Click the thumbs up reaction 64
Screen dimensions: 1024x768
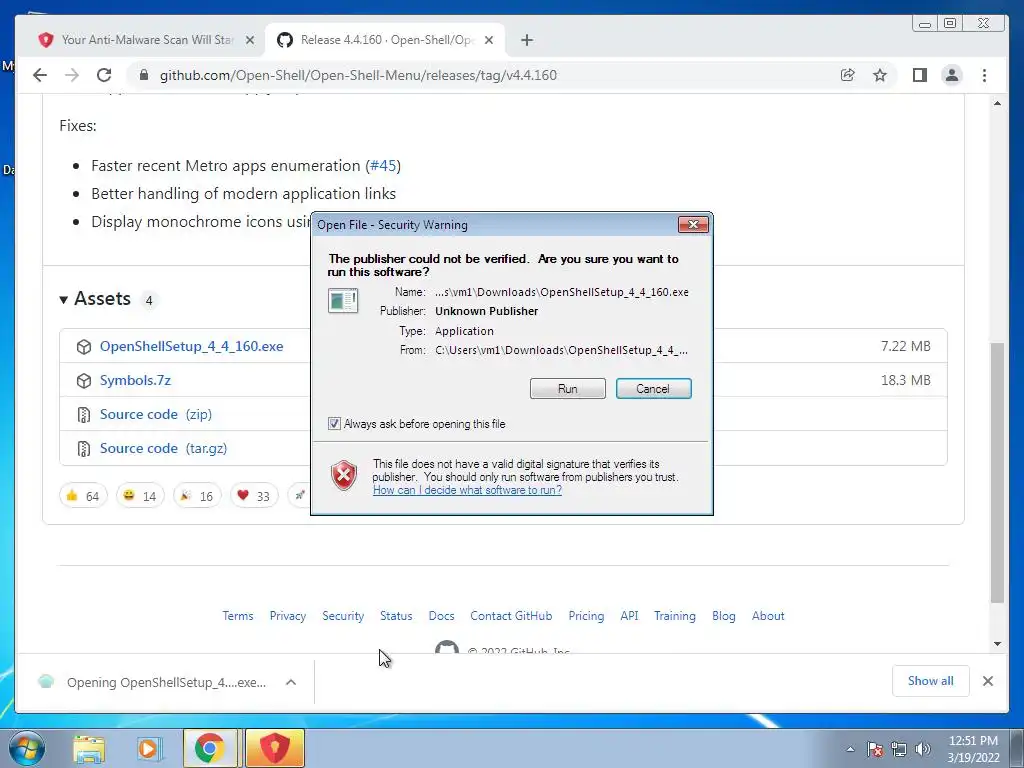point(83,496)
